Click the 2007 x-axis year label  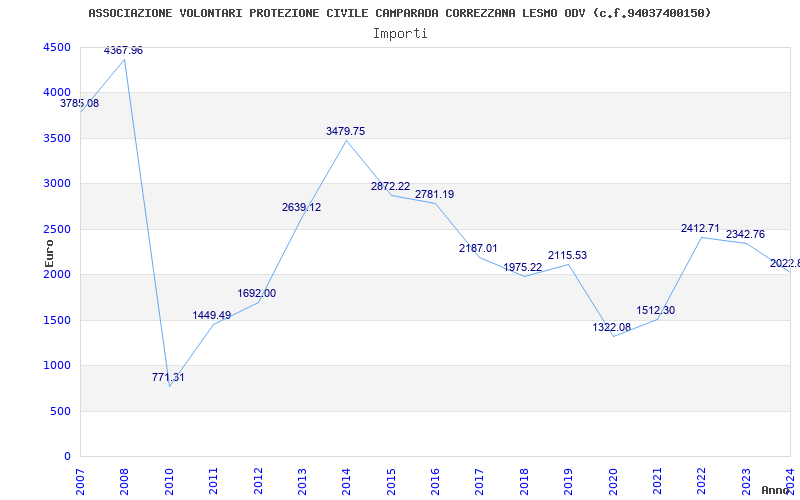[80, 481]
